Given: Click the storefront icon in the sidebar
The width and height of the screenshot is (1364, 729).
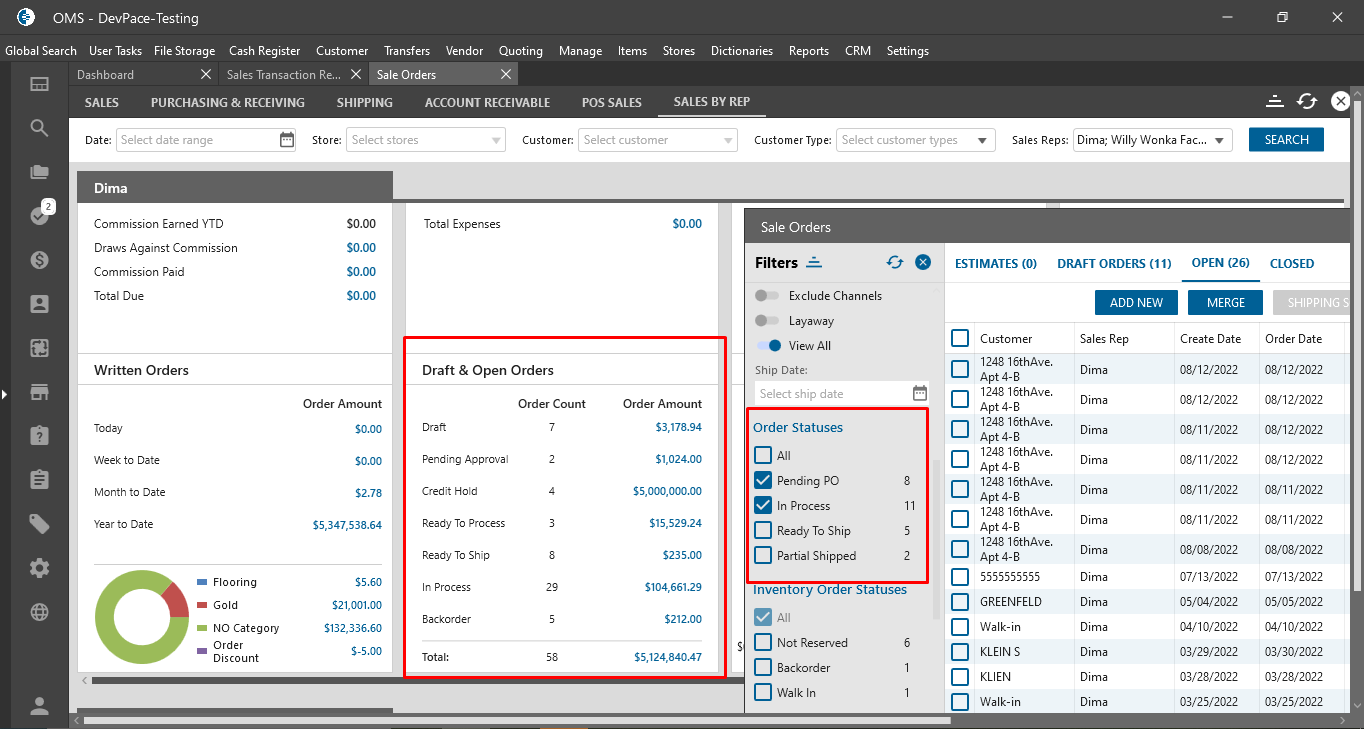Looking at the screenshot, I should pos(39,392).
